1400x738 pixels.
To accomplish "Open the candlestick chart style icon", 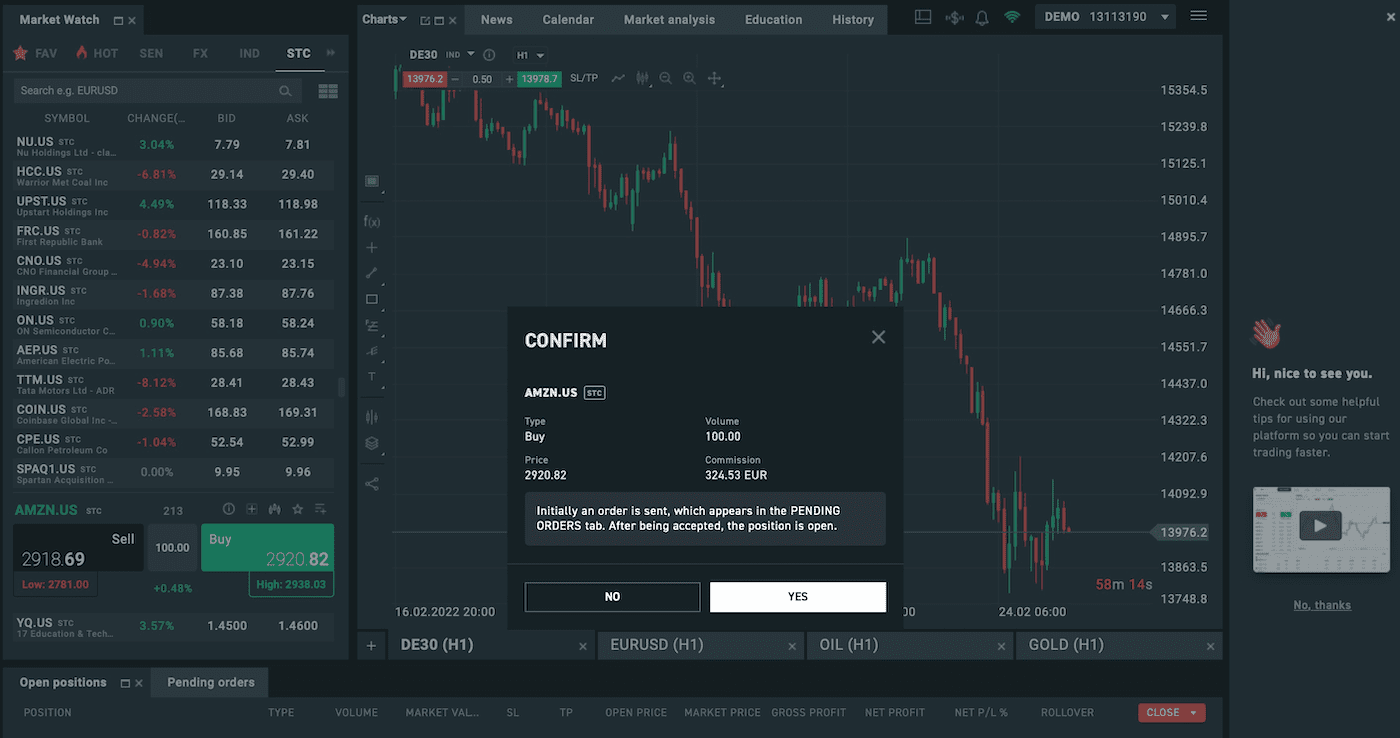I will pos(642,78).
